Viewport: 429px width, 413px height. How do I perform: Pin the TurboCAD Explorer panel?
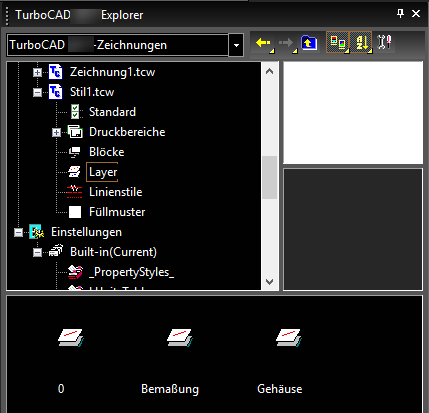(x=400, y=14)
